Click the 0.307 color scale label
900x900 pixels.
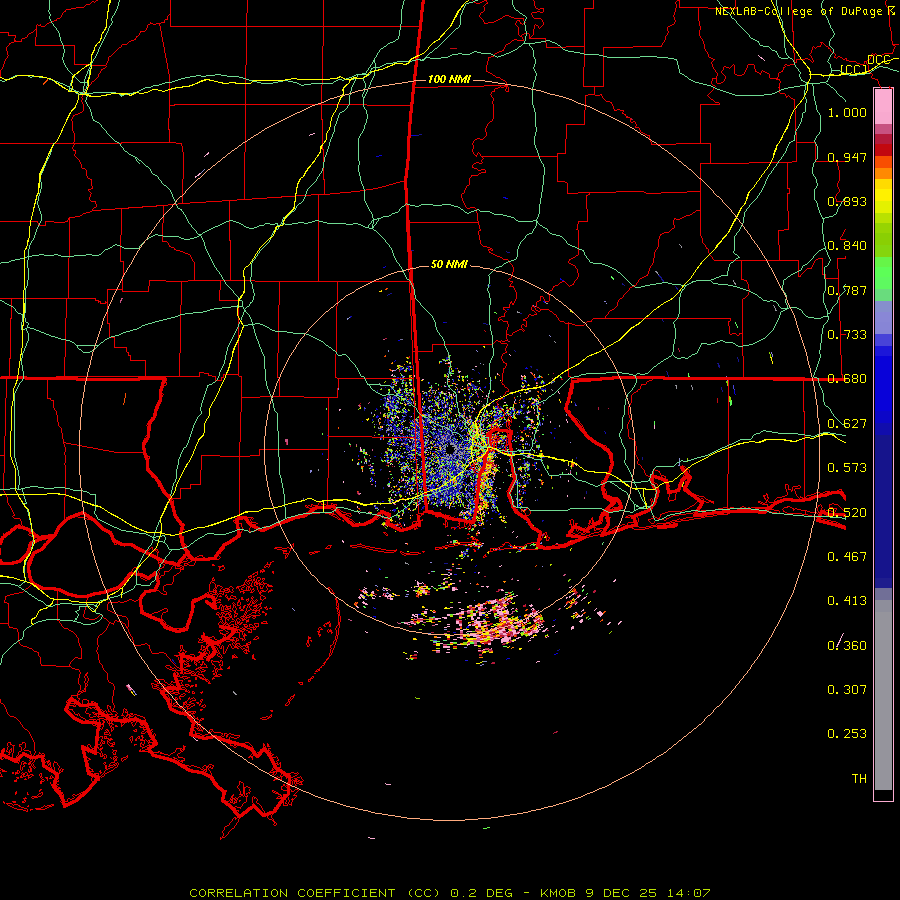(x=847, y=690)
